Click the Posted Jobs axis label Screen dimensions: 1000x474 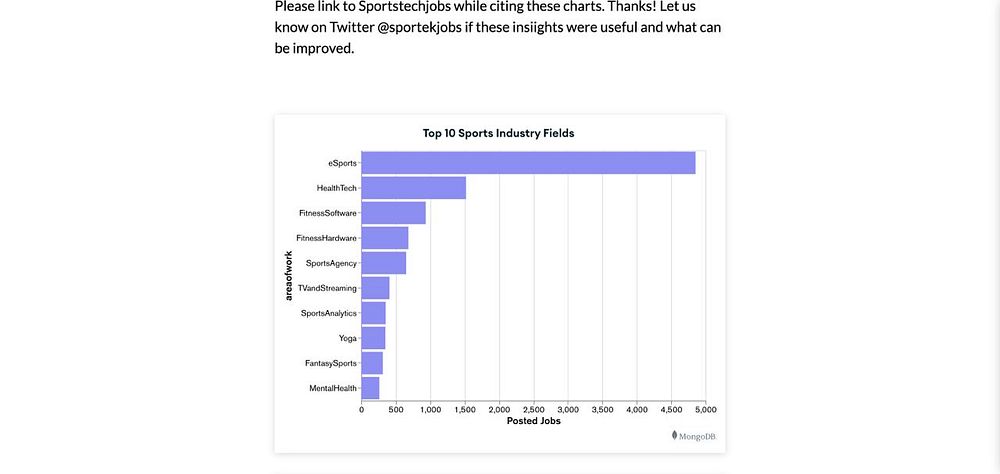[533, 421]
